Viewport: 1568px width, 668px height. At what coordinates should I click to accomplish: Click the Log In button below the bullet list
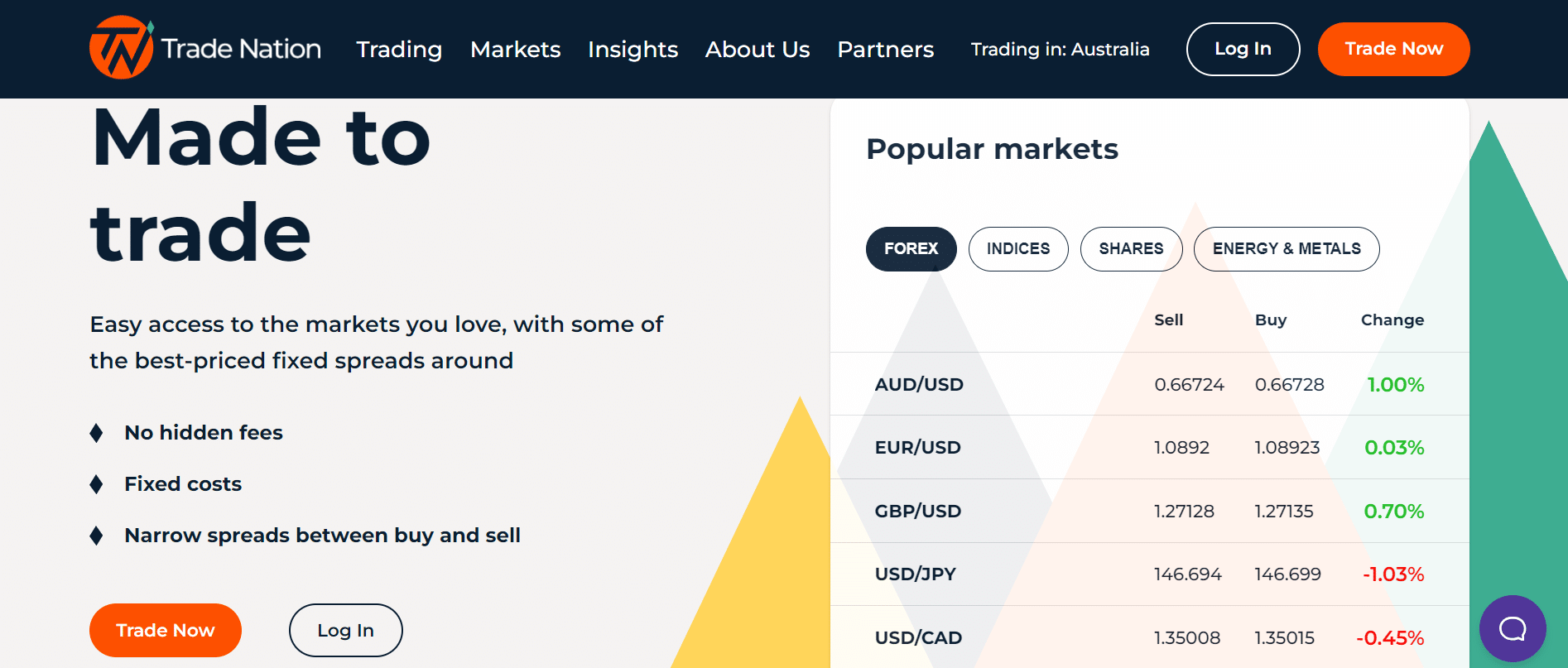[345, 630]
